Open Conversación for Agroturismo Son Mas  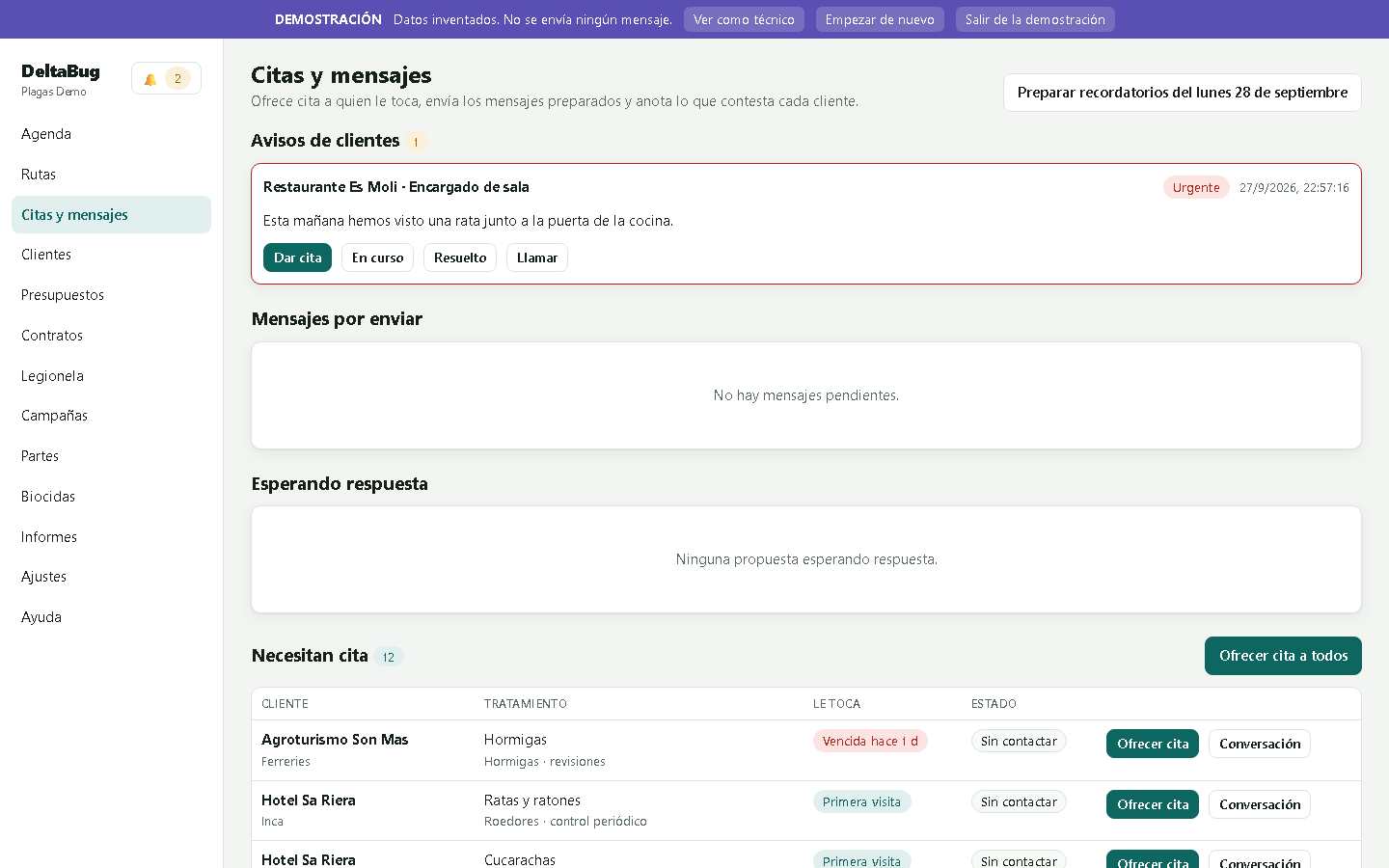click(1260, 744)
